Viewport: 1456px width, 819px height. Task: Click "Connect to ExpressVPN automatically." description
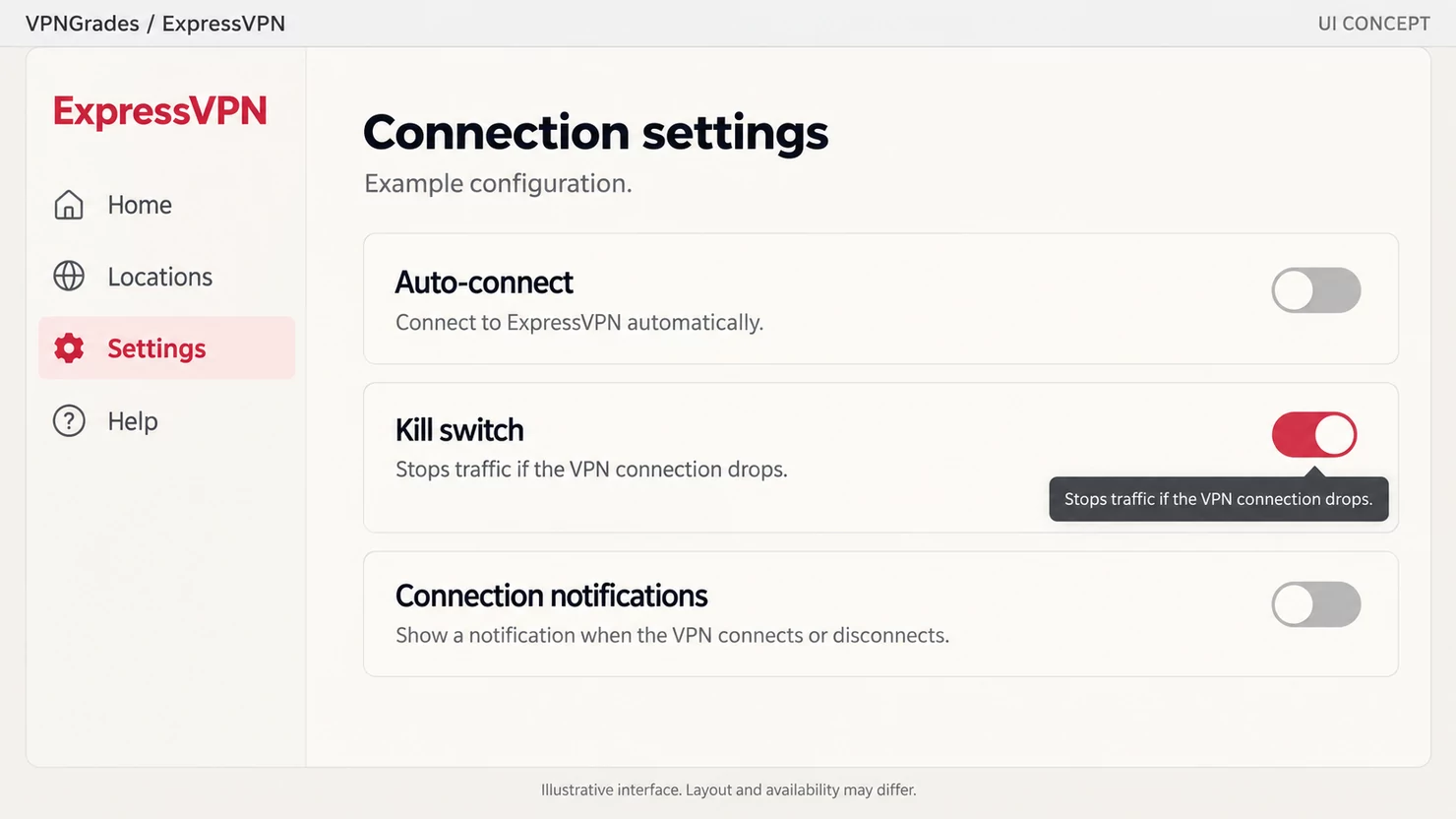point(579,323)
